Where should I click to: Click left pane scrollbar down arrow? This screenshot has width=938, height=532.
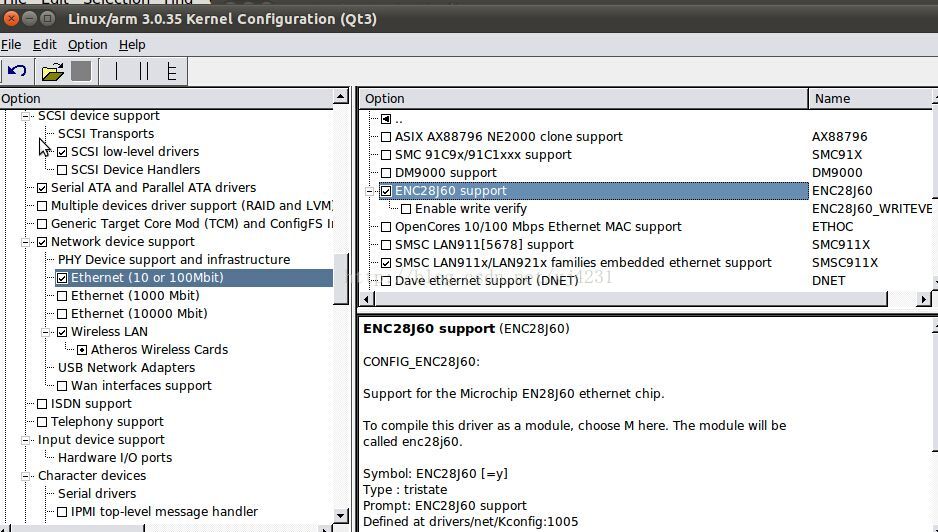[341, 516]
